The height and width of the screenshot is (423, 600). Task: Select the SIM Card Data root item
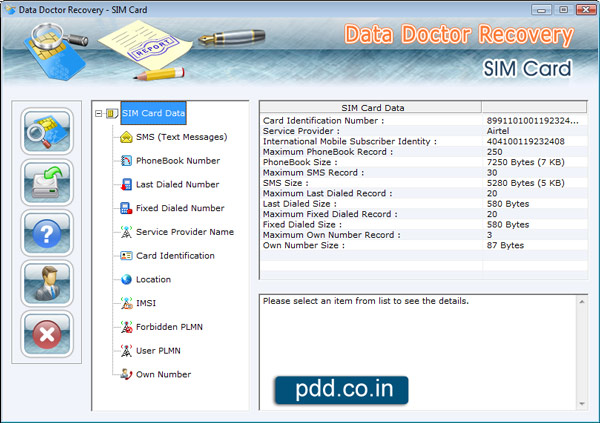point(153,113)
